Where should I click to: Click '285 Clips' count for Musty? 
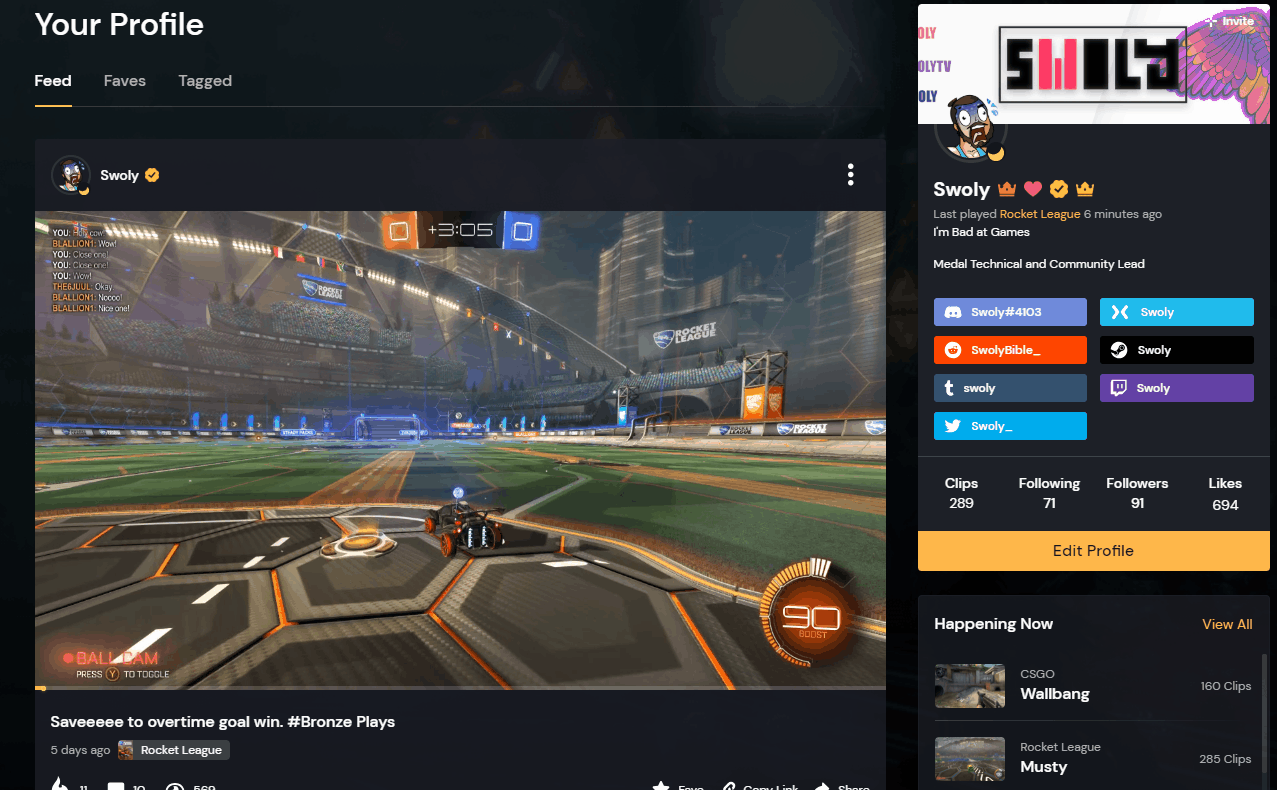click(x=1225, y=759)
